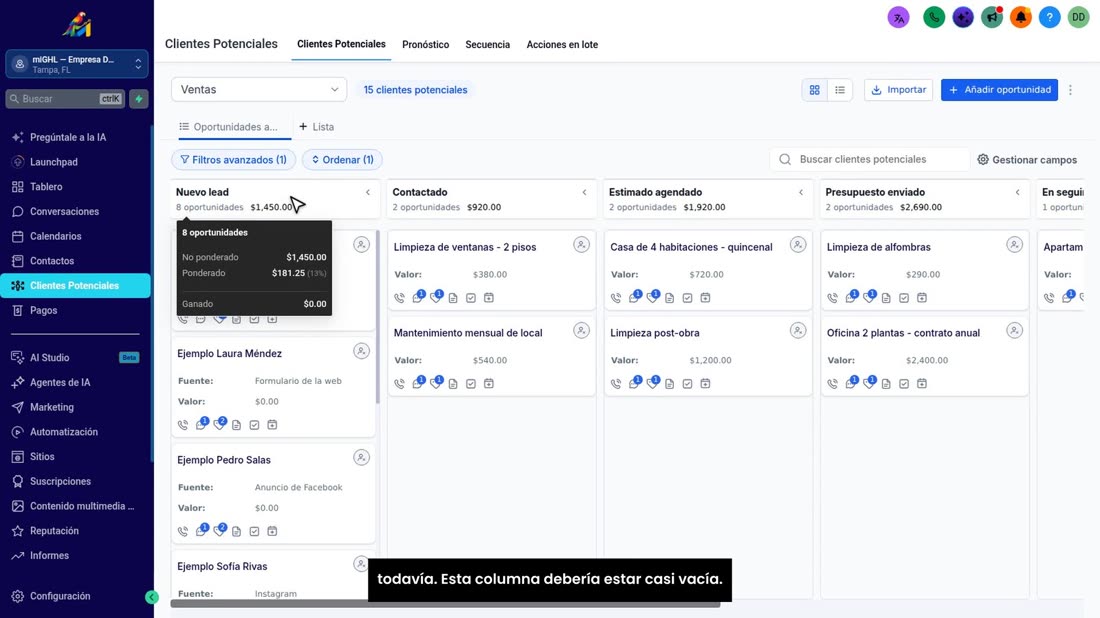Image resolution: width=1100 pixels, height=618 pixels.
Task: Open the Ejemplo Pedro Salas opportunity card
Action: click(x=273, y=492)
